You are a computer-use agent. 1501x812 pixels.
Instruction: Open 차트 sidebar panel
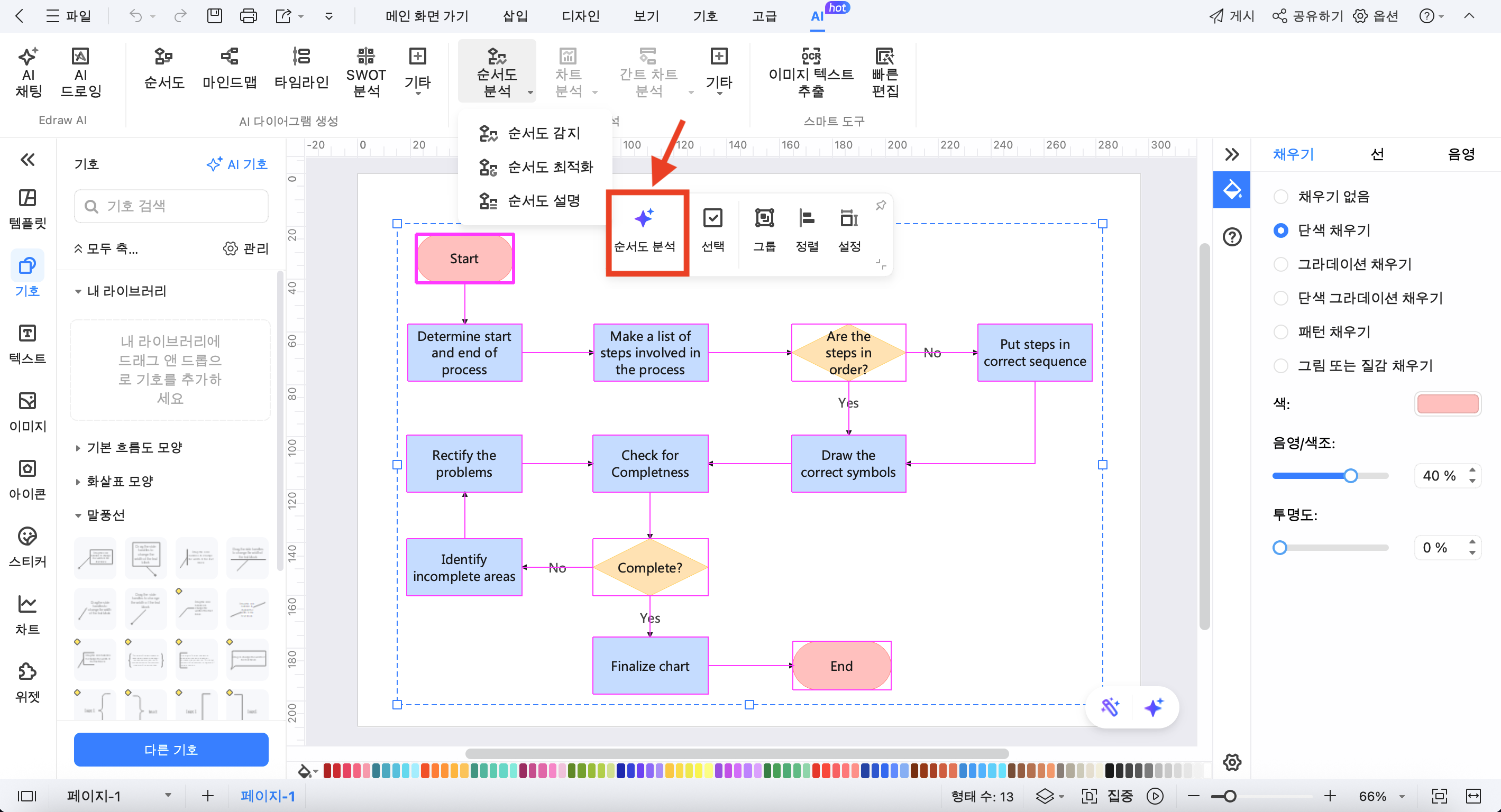28,614
